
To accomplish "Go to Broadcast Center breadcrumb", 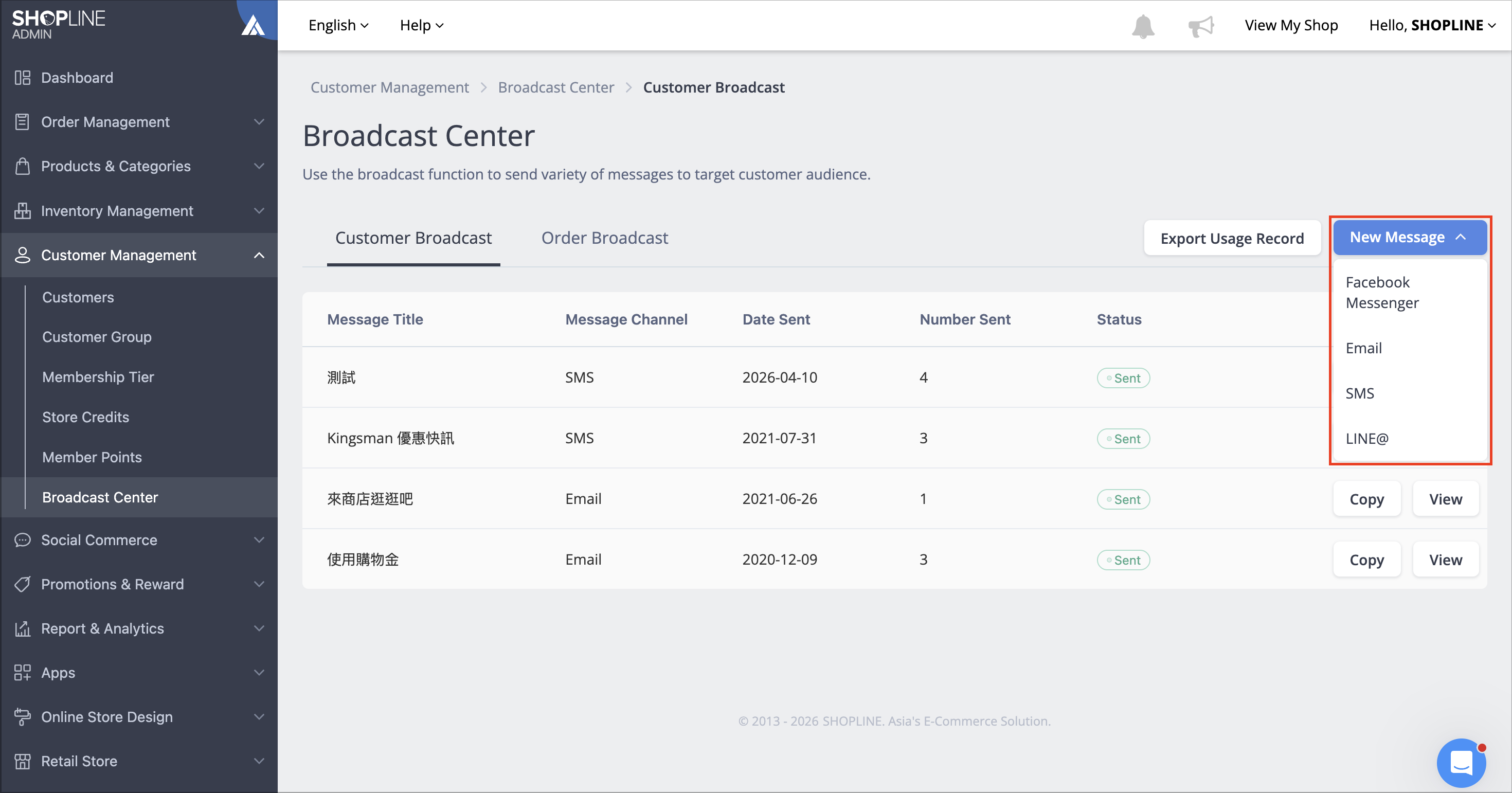I will click(556, 87).
